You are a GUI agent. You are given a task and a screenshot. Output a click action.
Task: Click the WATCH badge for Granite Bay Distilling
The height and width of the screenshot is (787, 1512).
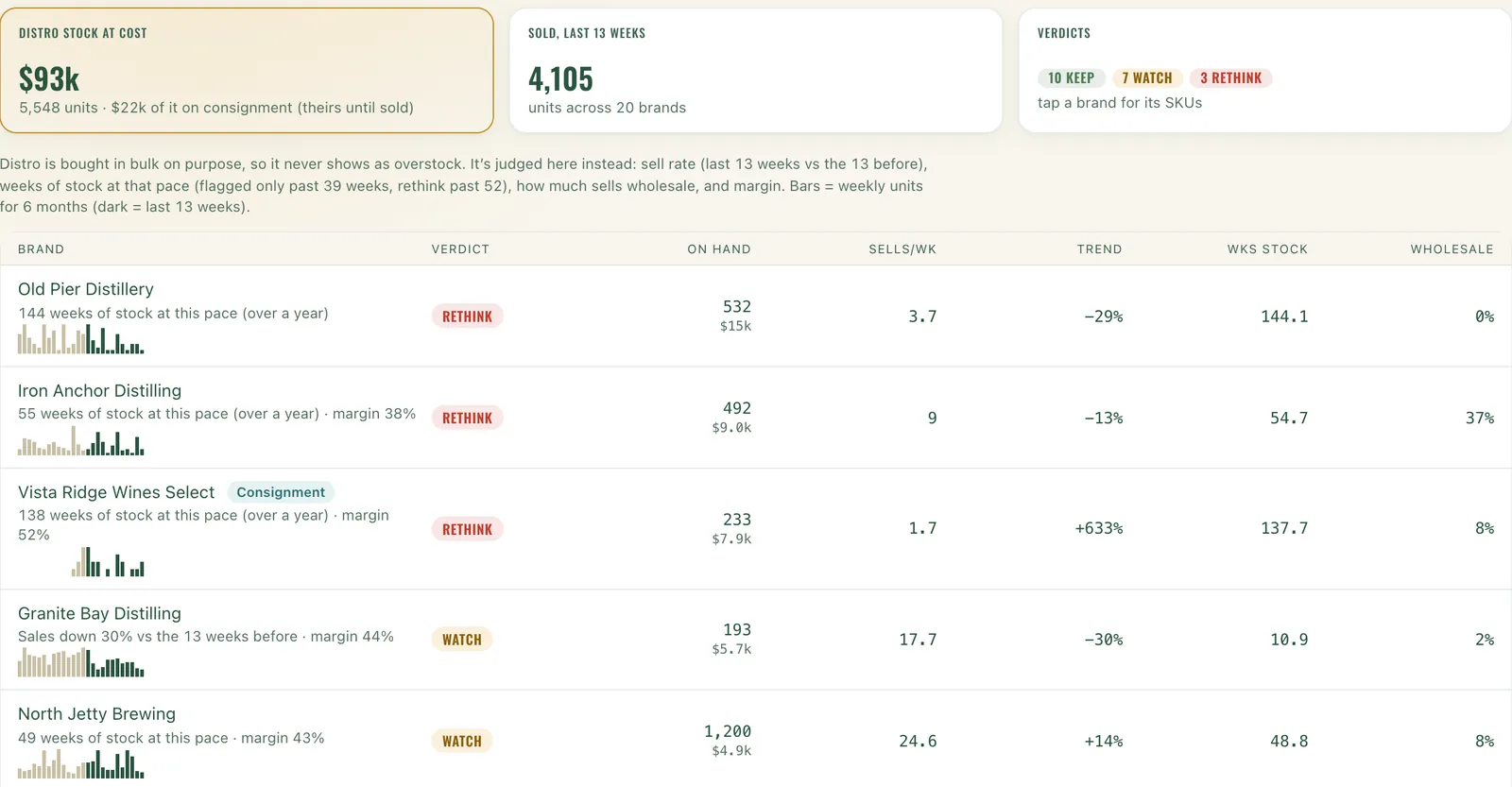[462, 640]
